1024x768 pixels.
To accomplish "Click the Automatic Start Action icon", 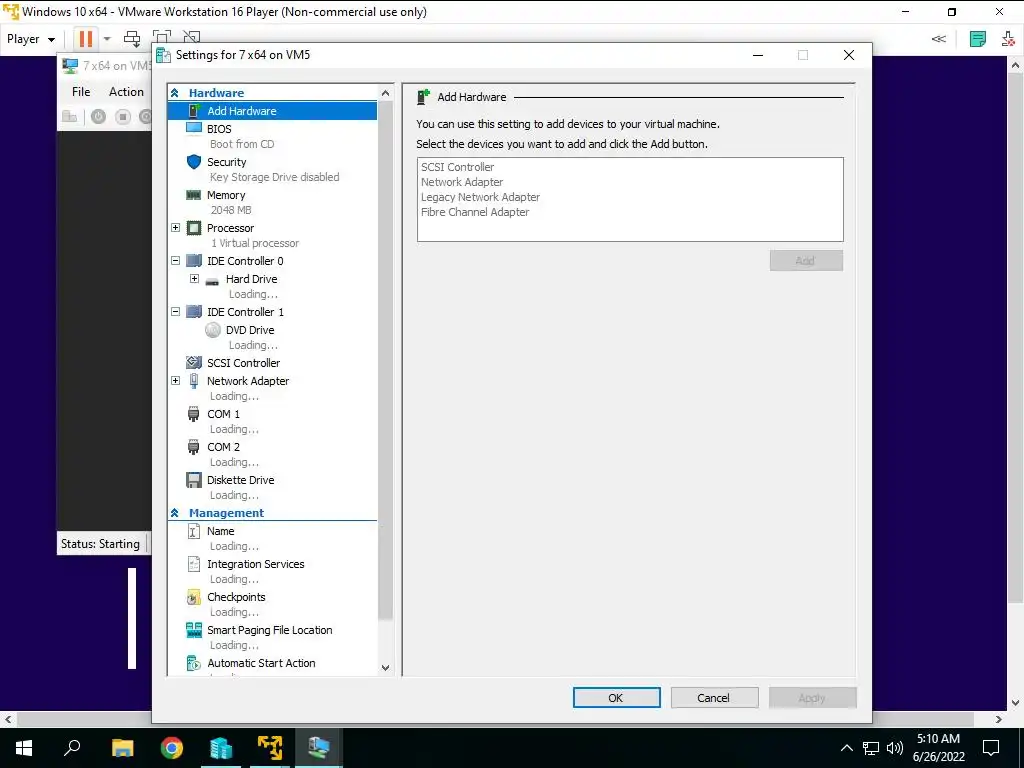I will click(x=194, y=663).
